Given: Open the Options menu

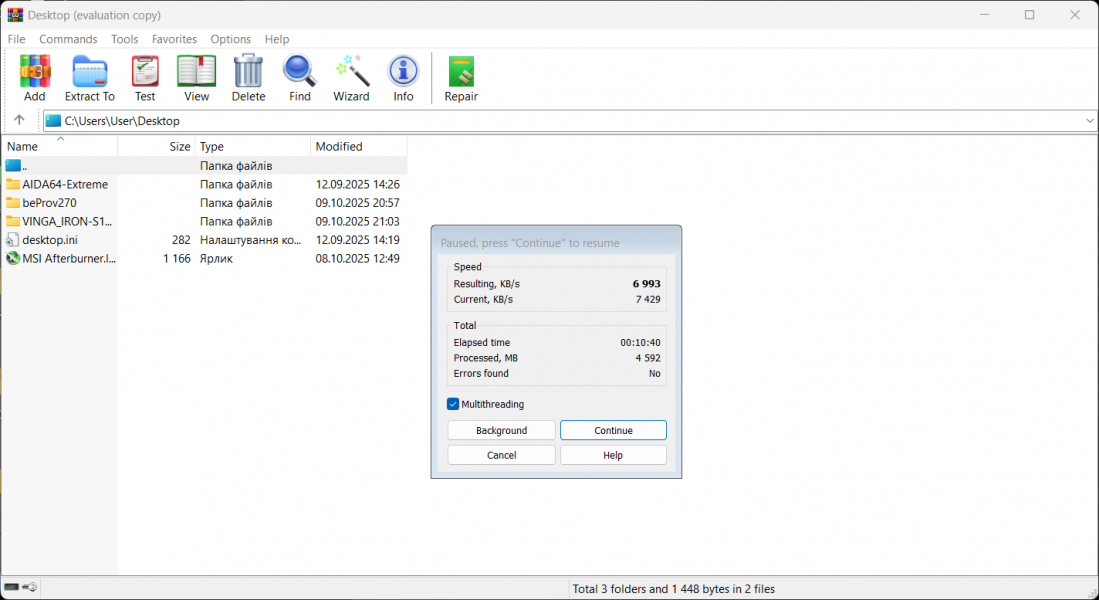Looking at the screenshot, I should click(230, 39).
